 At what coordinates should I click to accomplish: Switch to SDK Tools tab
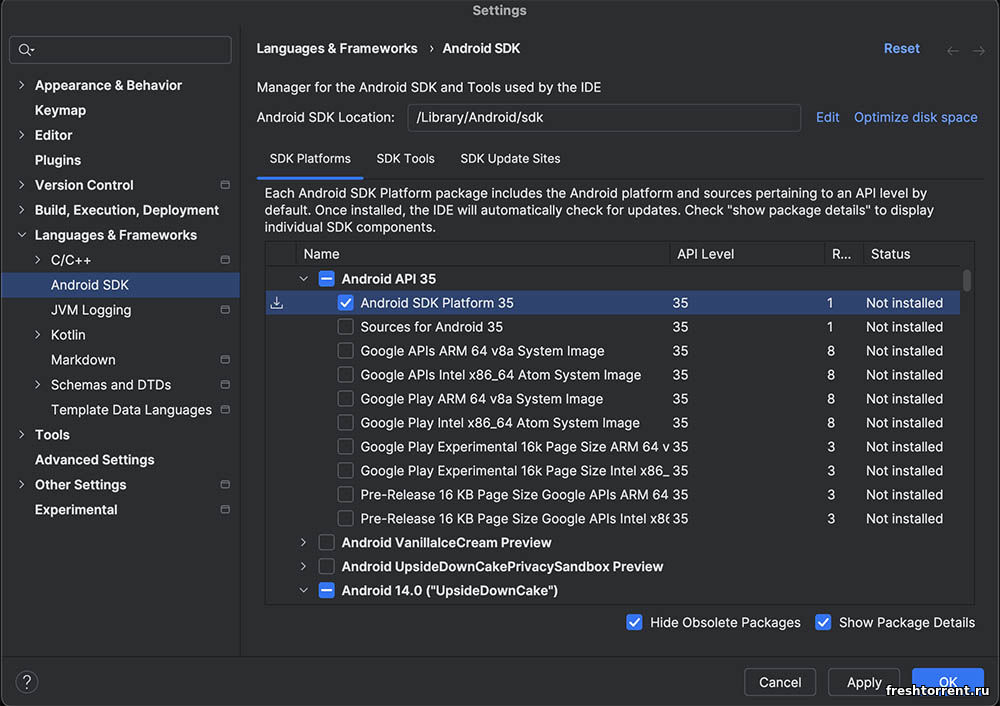point(406,159)
